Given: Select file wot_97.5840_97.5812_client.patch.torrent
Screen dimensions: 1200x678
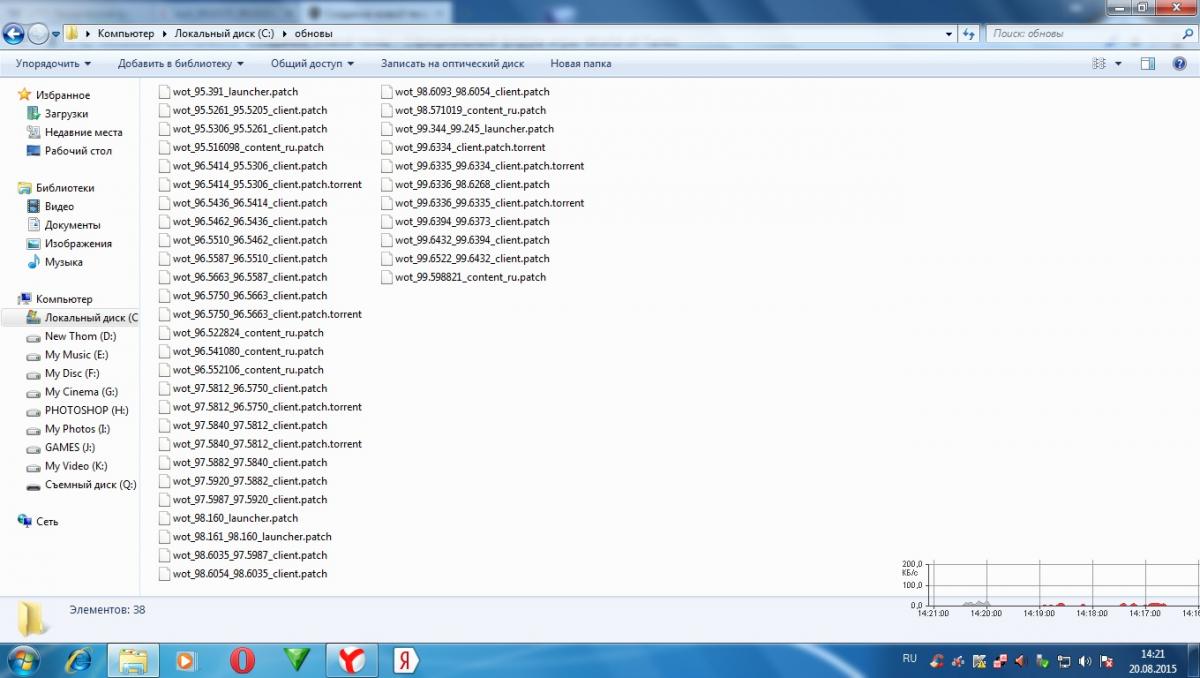Looking at the screenshot, I should 267,444.
